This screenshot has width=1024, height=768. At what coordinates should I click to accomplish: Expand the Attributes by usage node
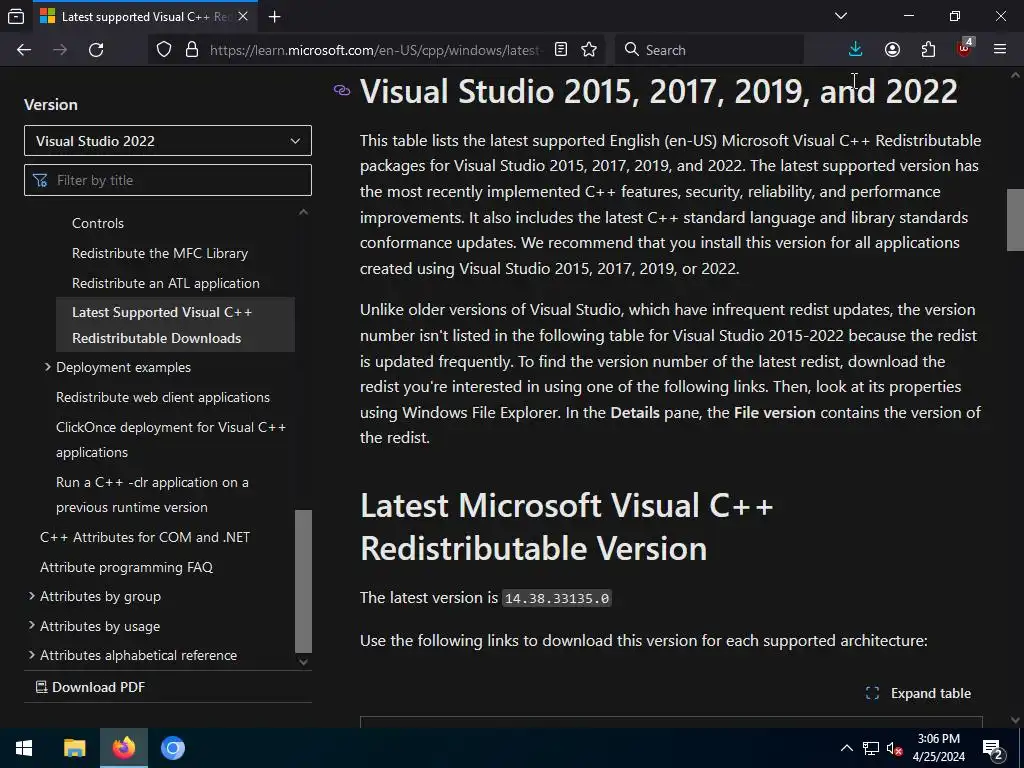coord(31,626)
